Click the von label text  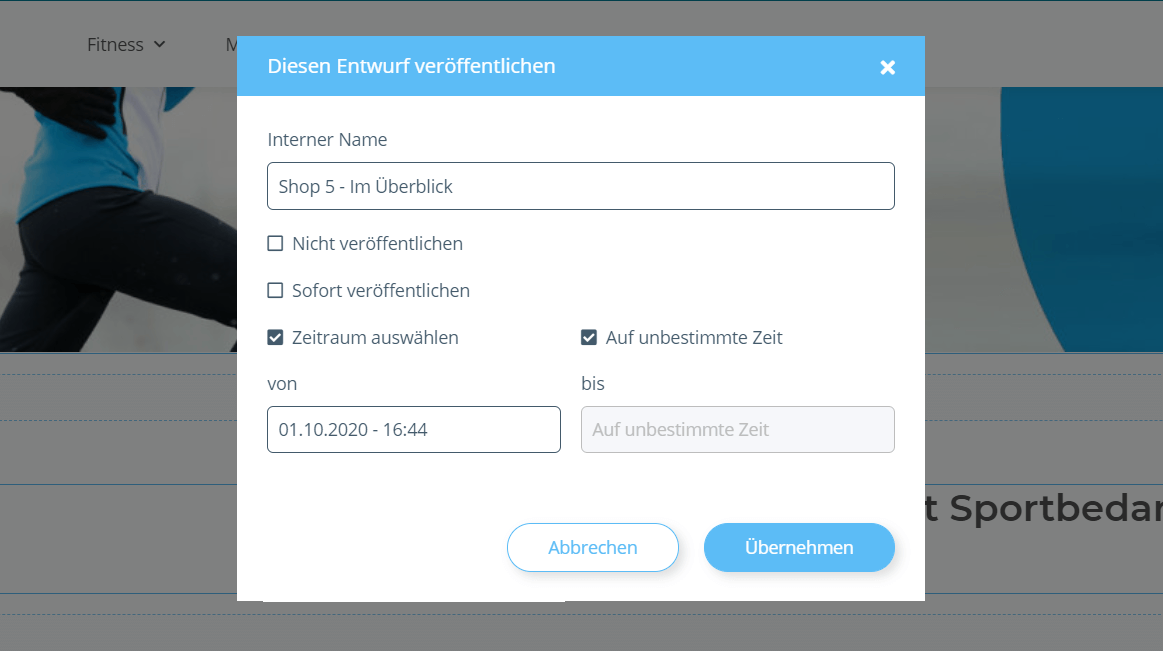[x=282, y=384]
